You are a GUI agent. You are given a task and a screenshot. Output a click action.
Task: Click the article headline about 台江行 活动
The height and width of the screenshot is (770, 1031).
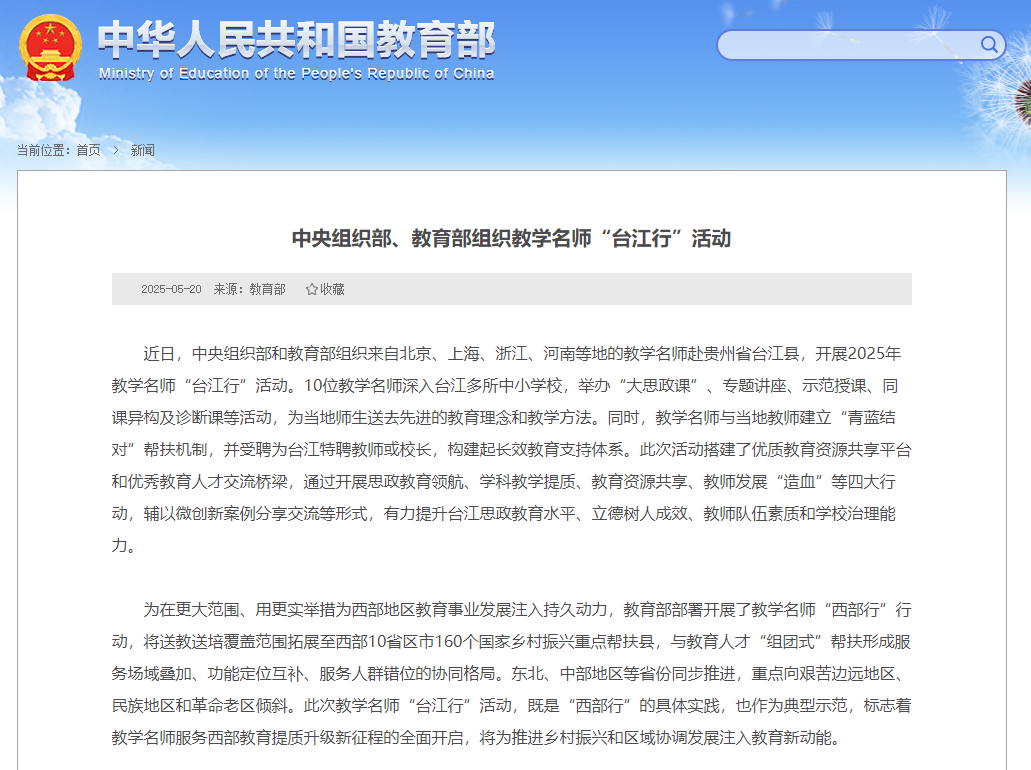click(x=511, y=238)
